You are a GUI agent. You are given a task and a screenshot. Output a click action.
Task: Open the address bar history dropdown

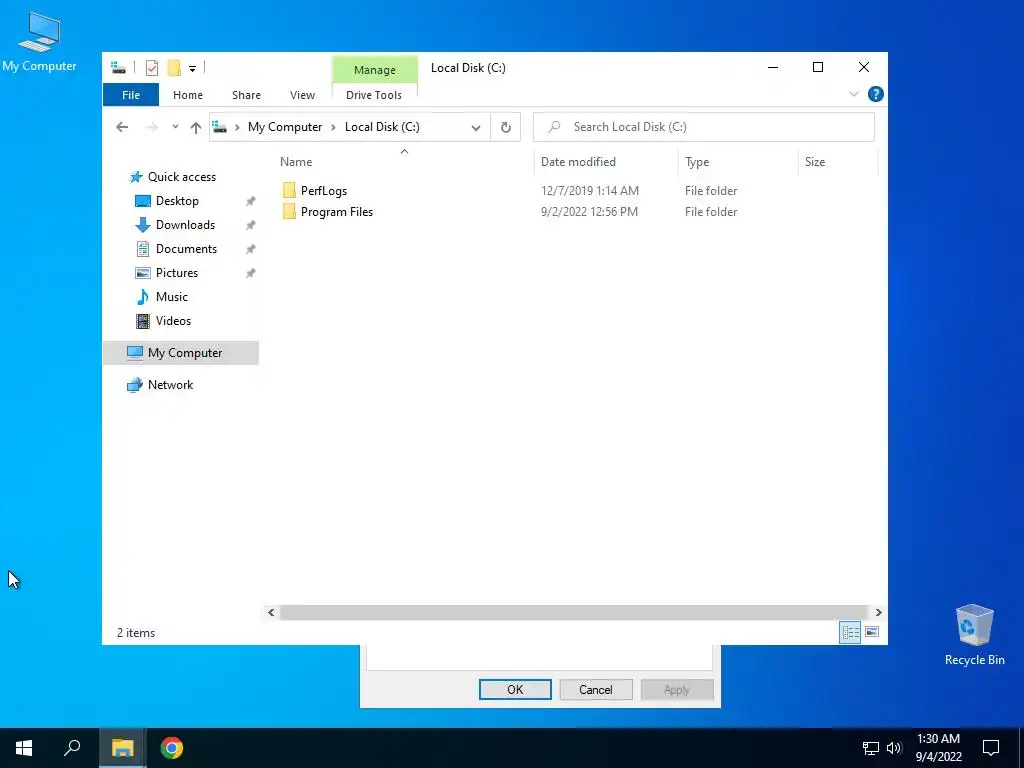(x=476, y=127)
